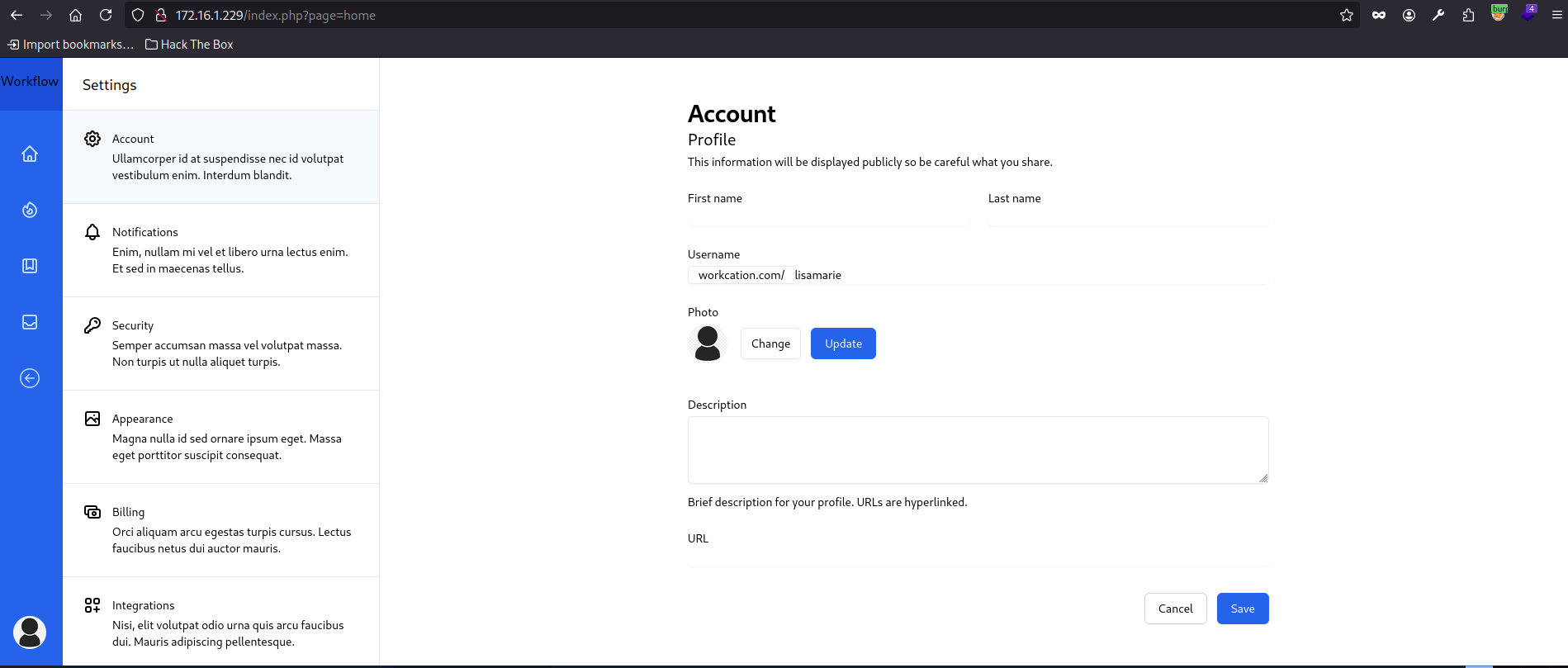Save the account profile changes
Viewport: 1568px width, 668px height.
click(1242, 609)
